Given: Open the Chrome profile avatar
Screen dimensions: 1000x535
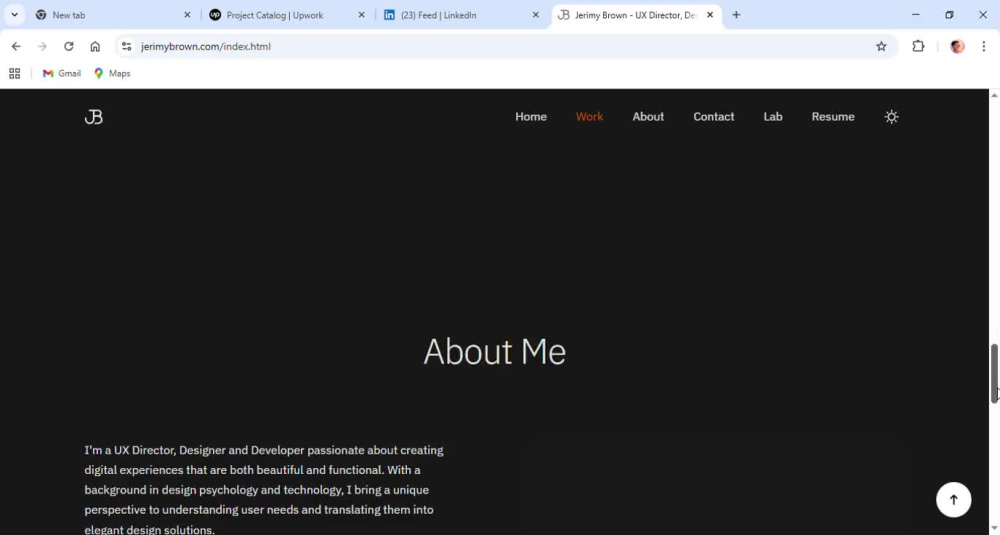Looking at the screenshot, I should point(957,47).
